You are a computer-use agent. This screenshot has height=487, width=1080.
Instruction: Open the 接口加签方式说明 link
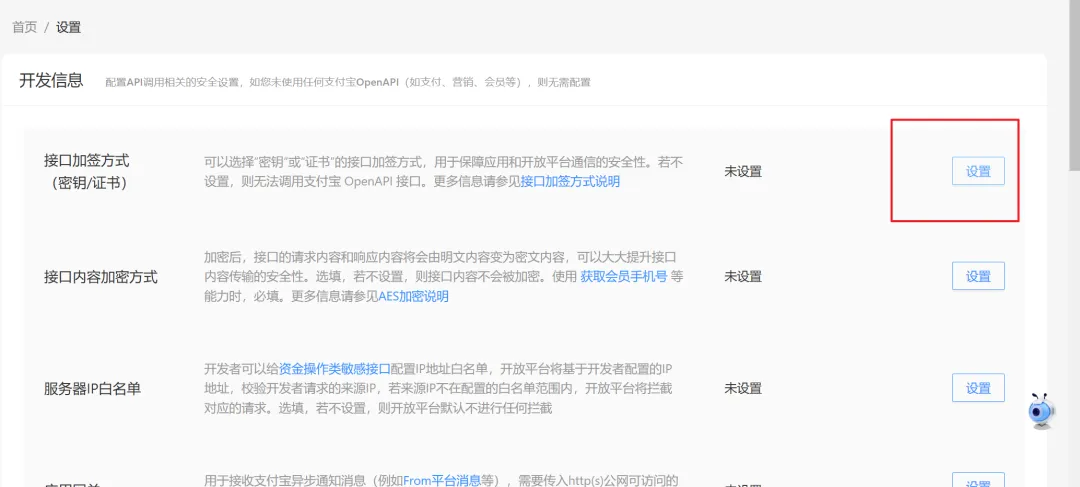click(570, 181)
